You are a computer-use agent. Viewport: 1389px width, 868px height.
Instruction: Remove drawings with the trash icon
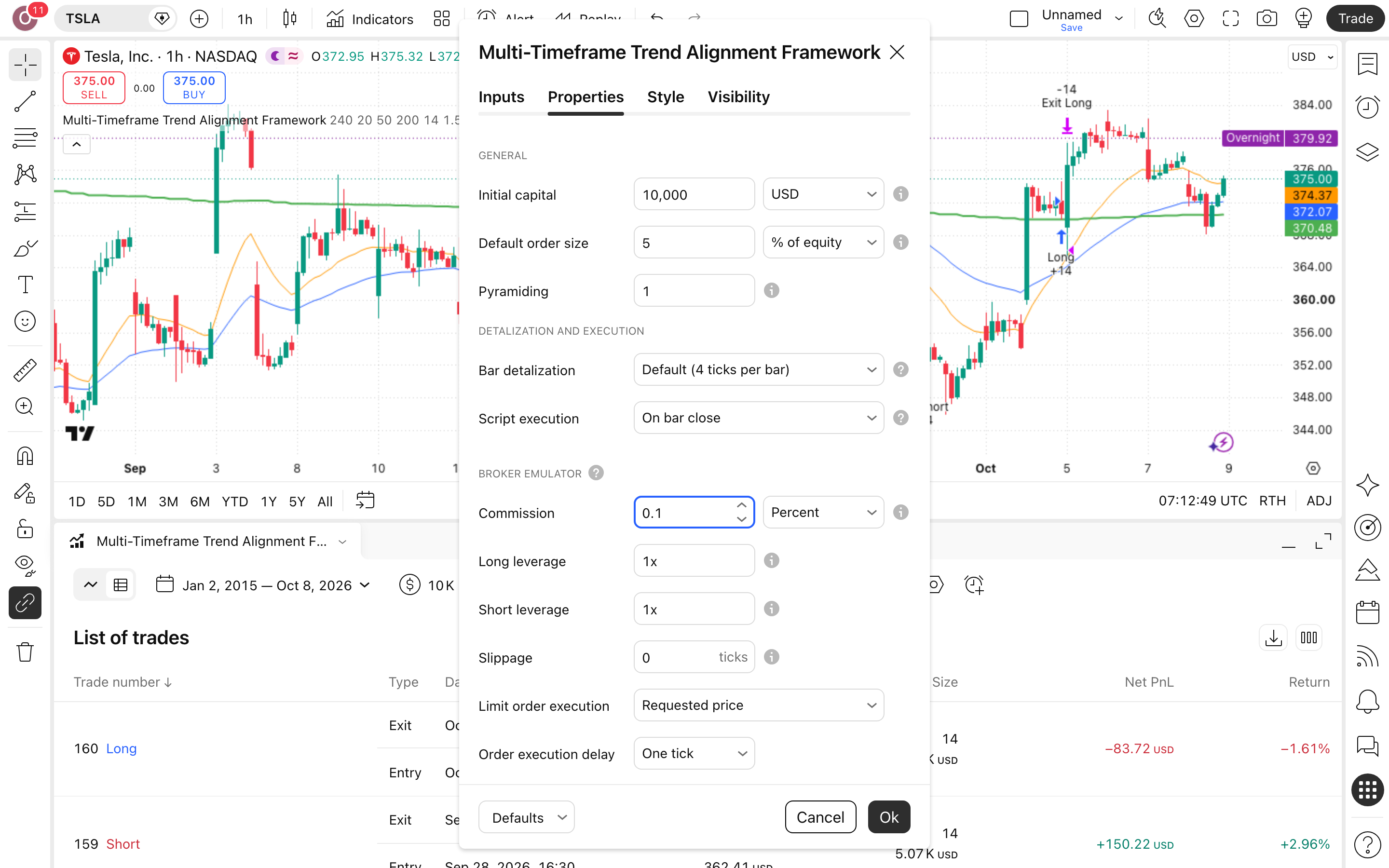[25, 651]
